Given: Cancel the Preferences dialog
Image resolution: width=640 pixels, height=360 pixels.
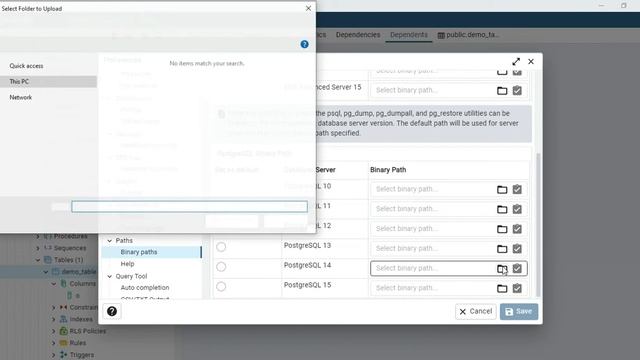Looking at the screenshot, I should click(x=476, y=311).
